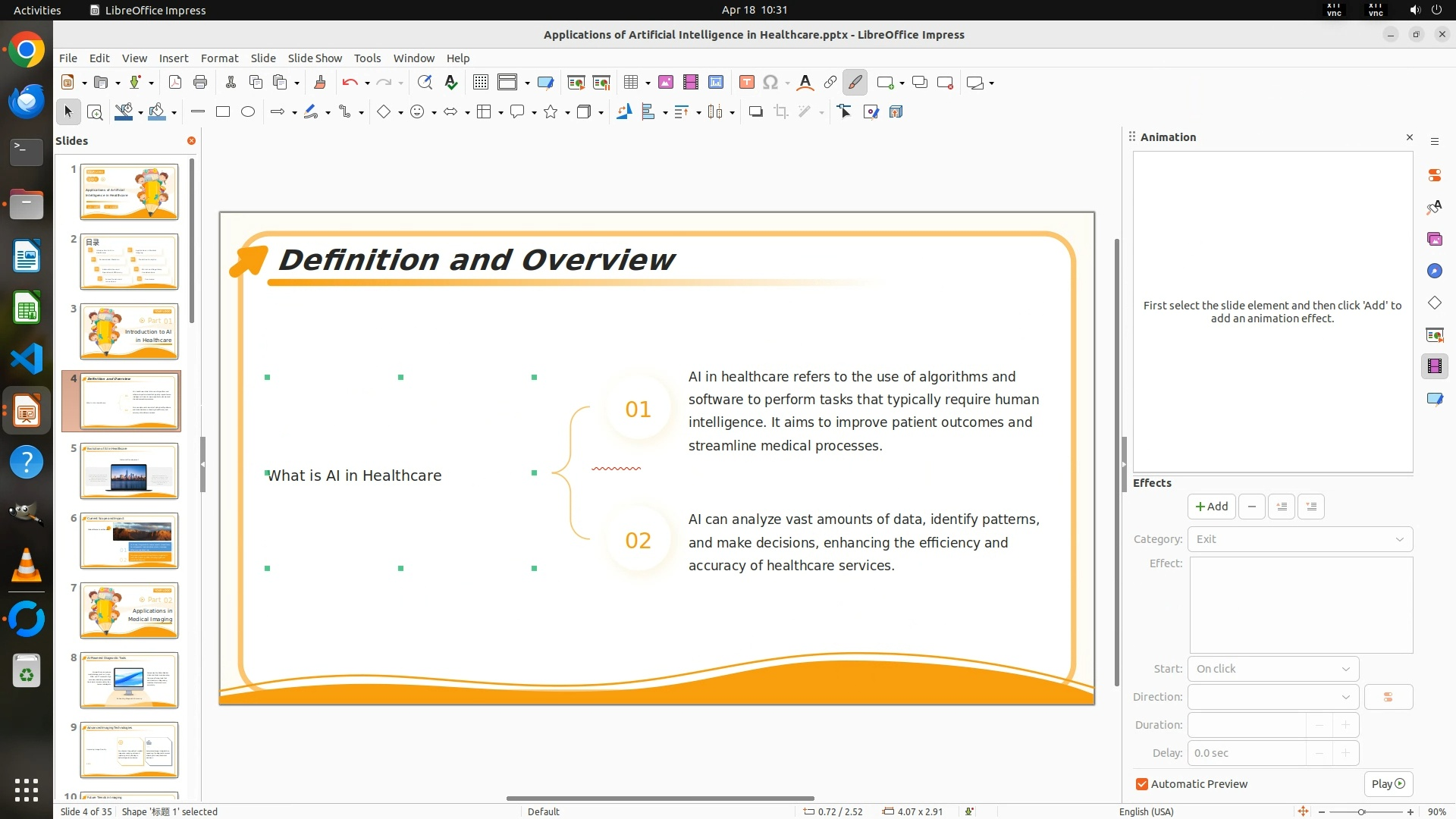Expand the Stars and Banners shape dropdown arrow
Image resolution: width=1456 pixels, height=819 pixels.
pyautogui.click(x=567, y=113)
